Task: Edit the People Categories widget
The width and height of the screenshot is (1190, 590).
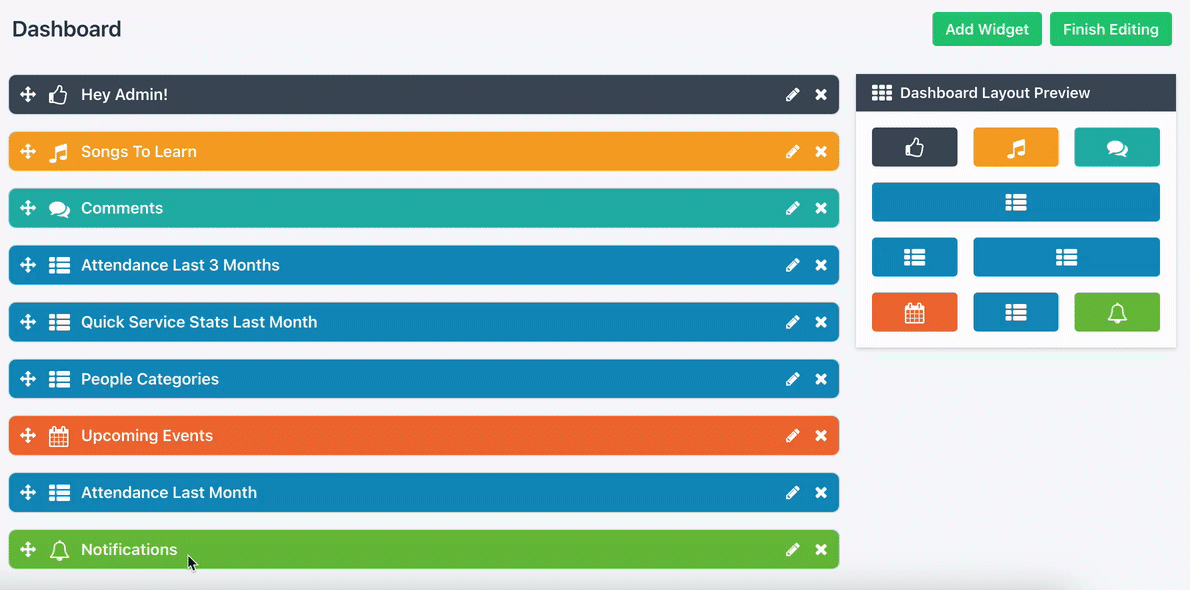Action: point(793,379)
